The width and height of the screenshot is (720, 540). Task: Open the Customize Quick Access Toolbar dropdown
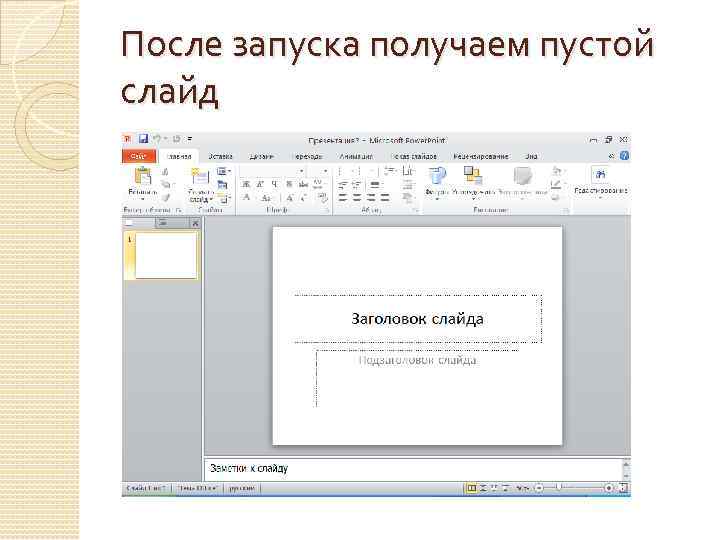click(190, 139)
